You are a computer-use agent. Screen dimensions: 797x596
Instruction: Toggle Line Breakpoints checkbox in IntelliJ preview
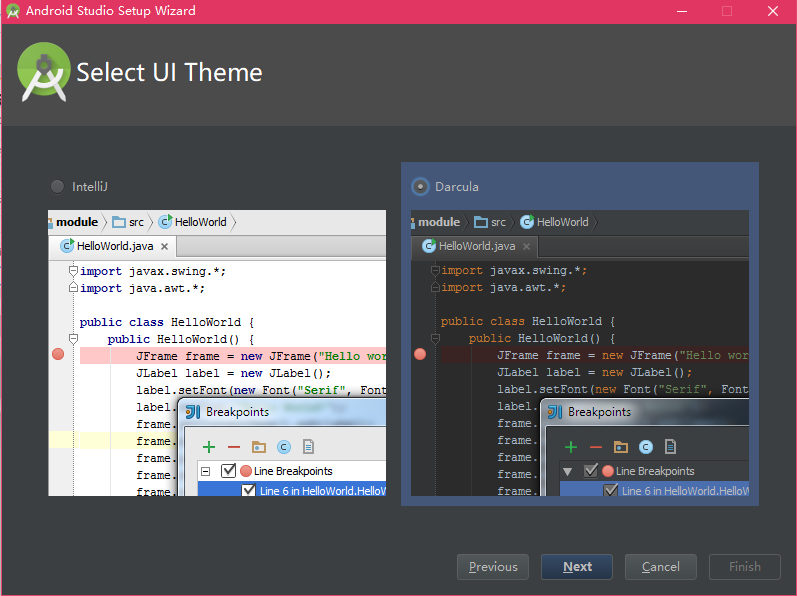(229, 471)
